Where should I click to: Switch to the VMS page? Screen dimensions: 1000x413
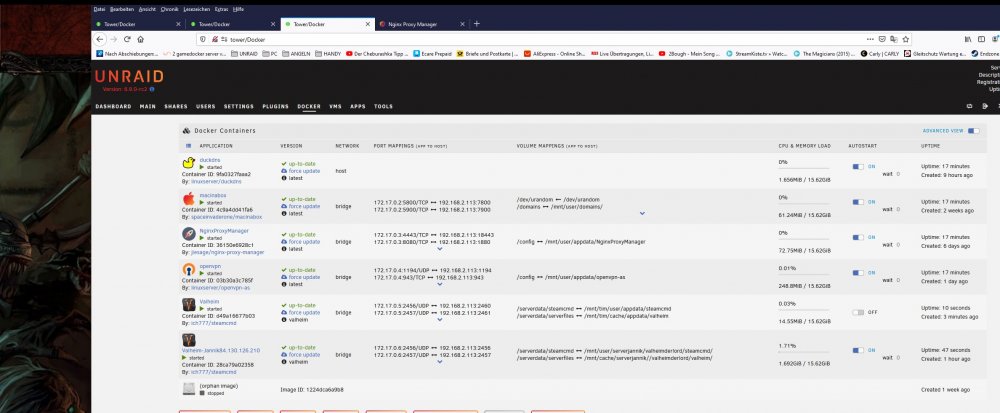(335, 106)
